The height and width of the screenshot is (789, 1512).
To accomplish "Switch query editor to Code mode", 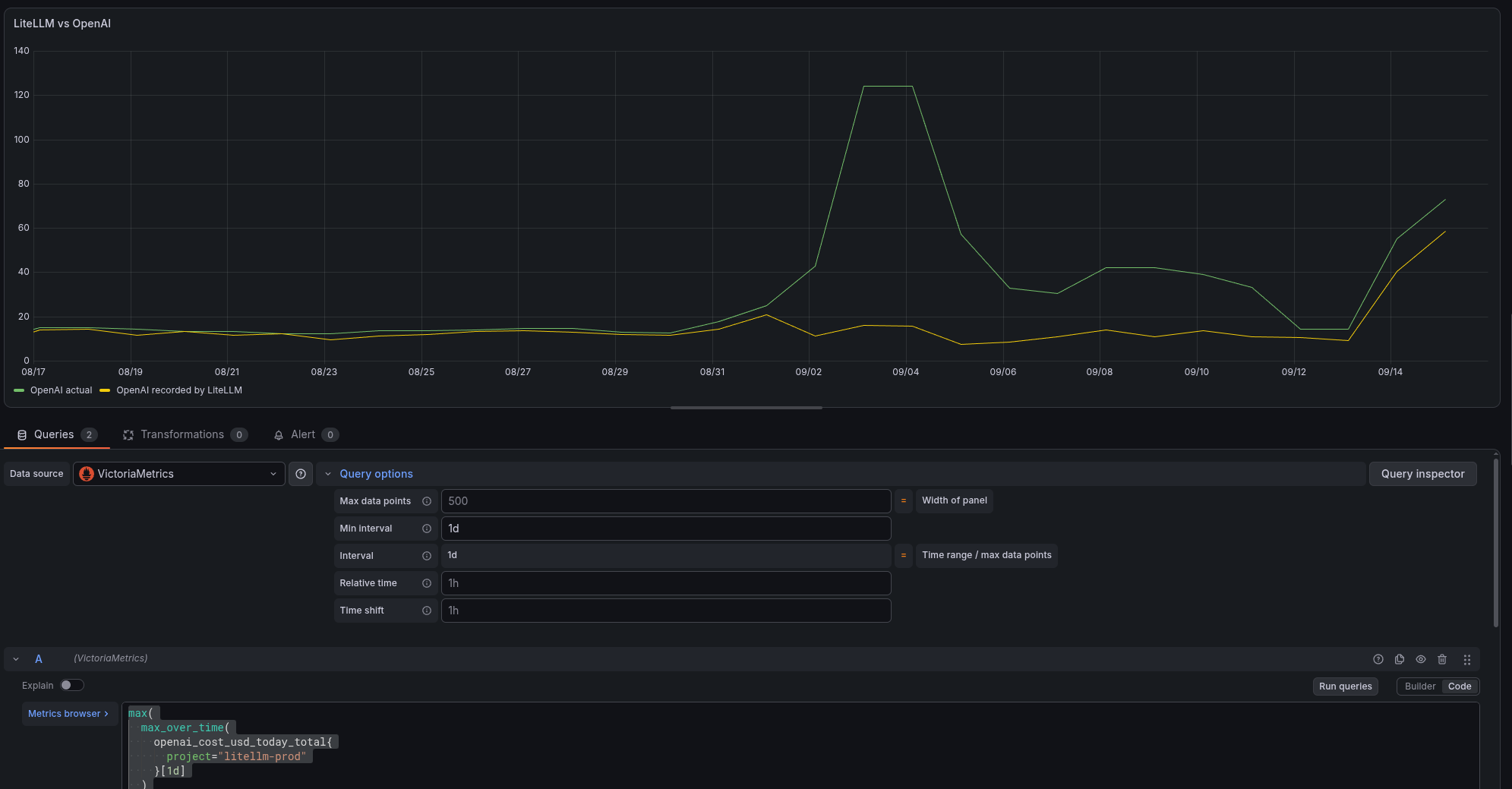I will [x=1460, y=686].
